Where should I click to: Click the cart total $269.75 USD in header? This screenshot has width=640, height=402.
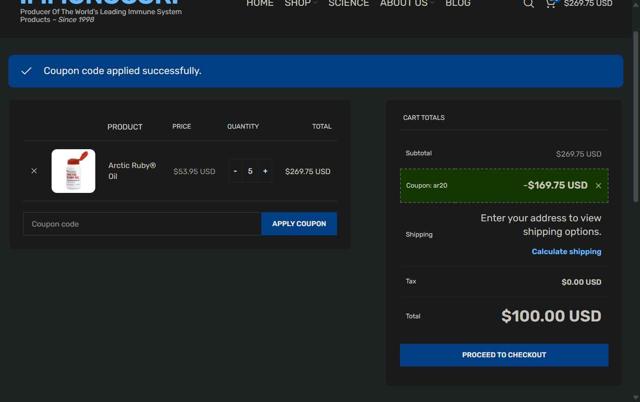(588, 4)
